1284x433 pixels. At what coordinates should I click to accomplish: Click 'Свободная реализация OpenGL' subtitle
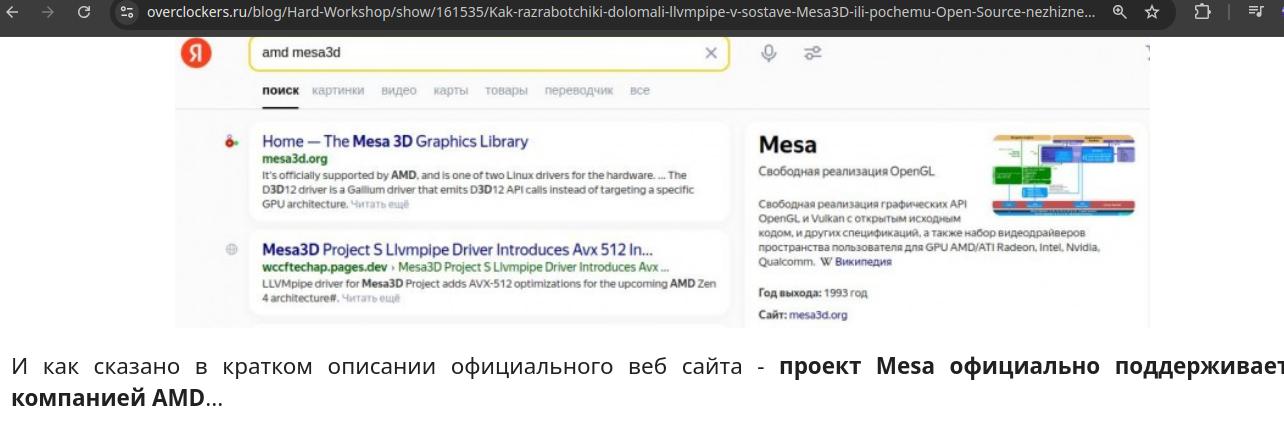point(847,171)
